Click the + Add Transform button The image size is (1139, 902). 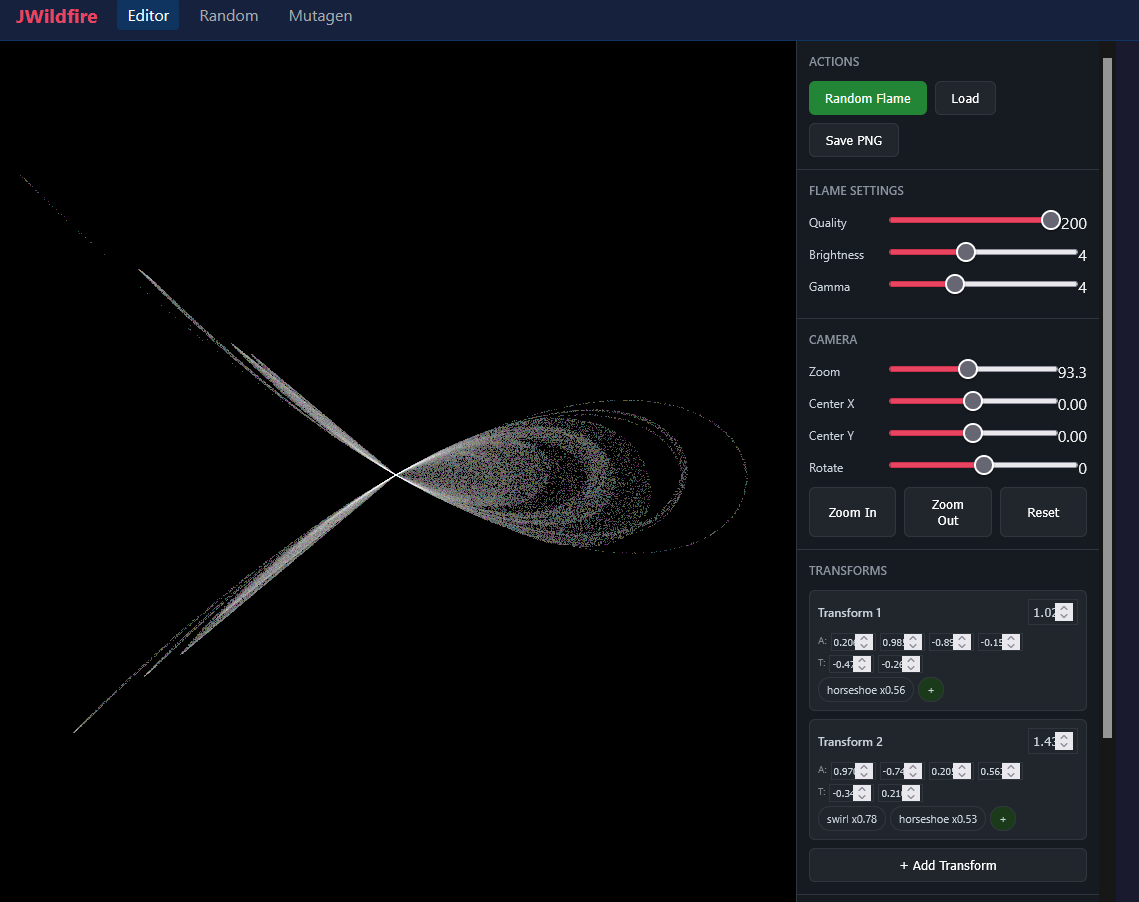coord(947,865)
